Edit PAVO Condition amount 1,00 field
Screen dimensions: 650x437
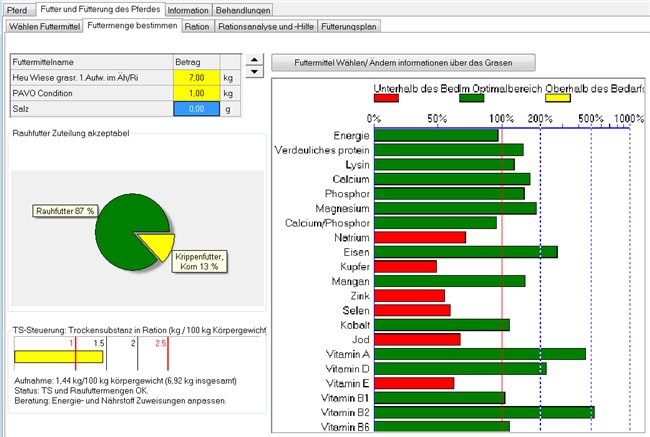pos(196,93)
